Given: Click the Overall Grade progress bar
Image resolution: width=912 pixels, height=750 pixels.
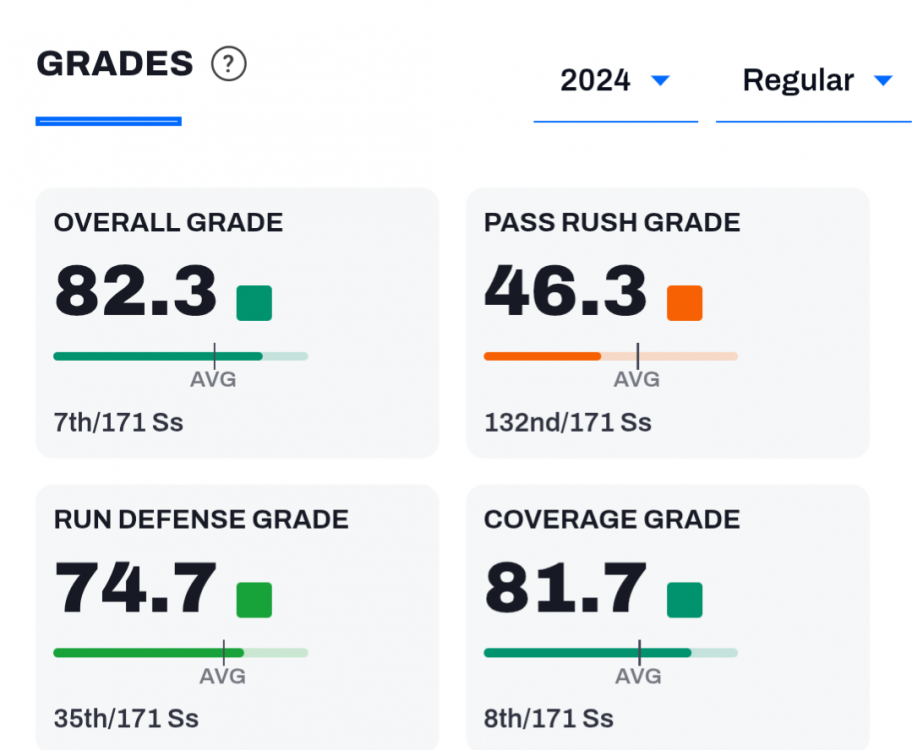Looking at the screenshot, I should [x=180, y=356].
